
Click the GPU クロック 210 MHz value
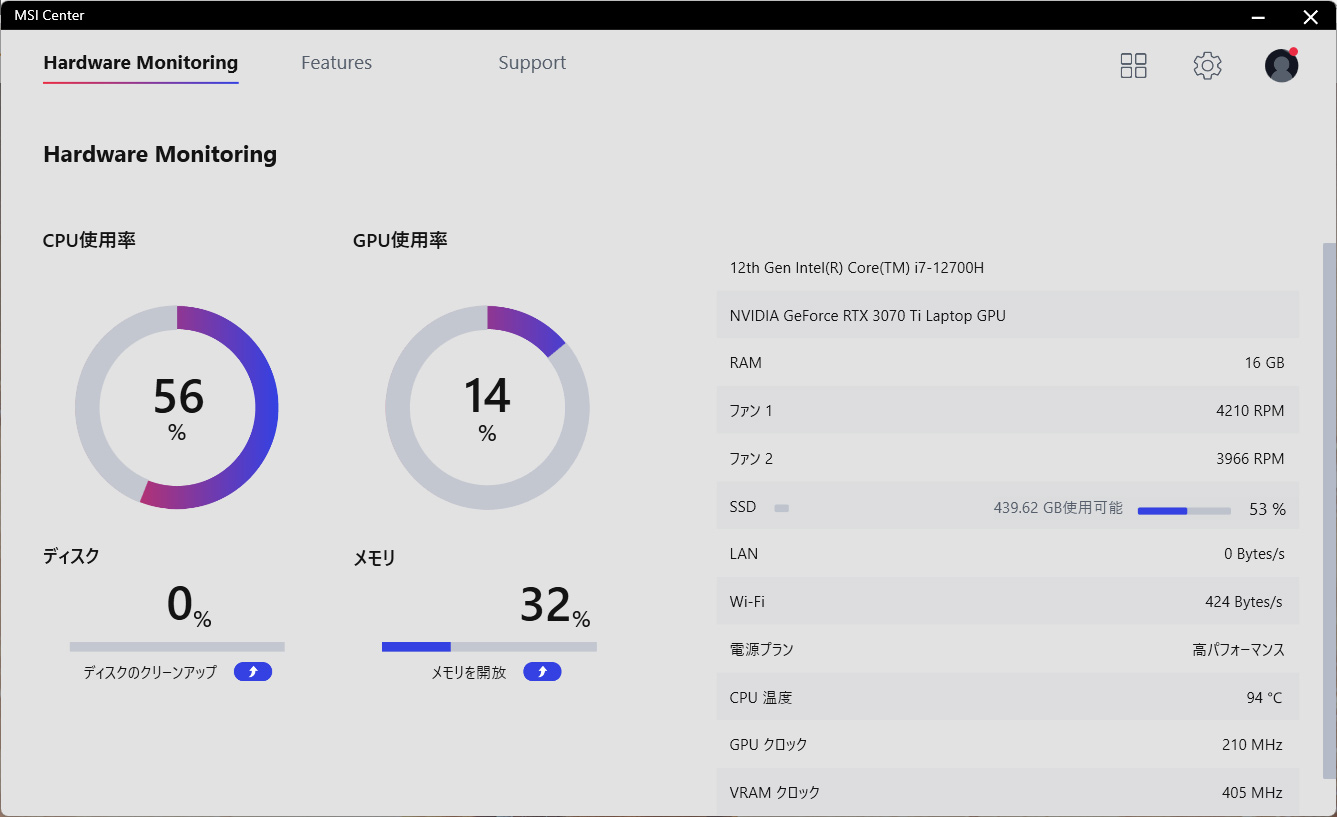click(1252, 745)
